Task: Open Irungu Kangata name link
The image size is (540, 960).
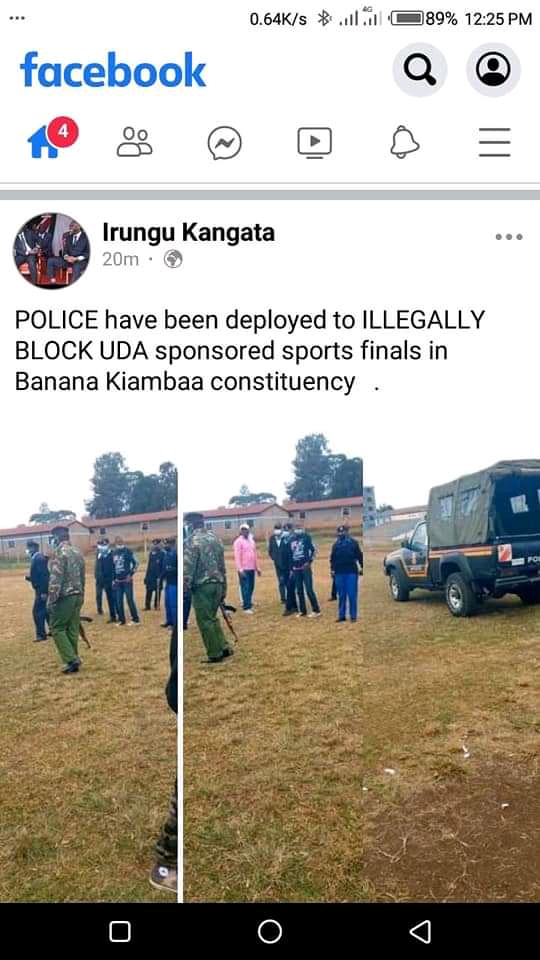Action: (188, 233)
